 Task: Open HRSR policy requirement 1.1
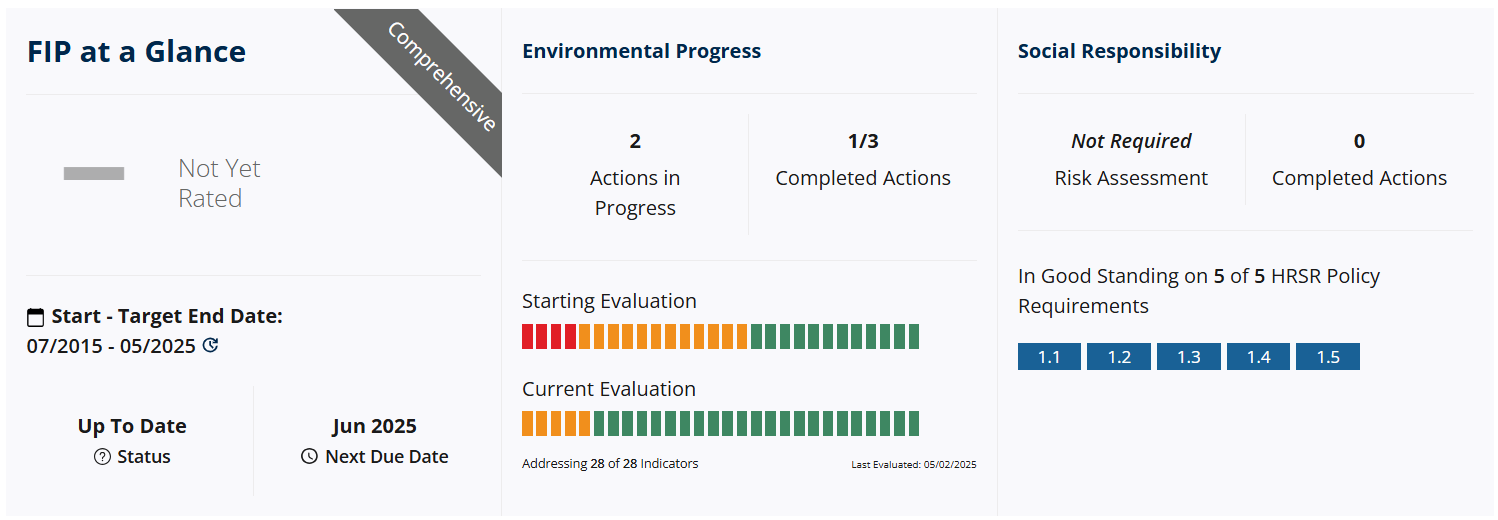(1049, 357)
